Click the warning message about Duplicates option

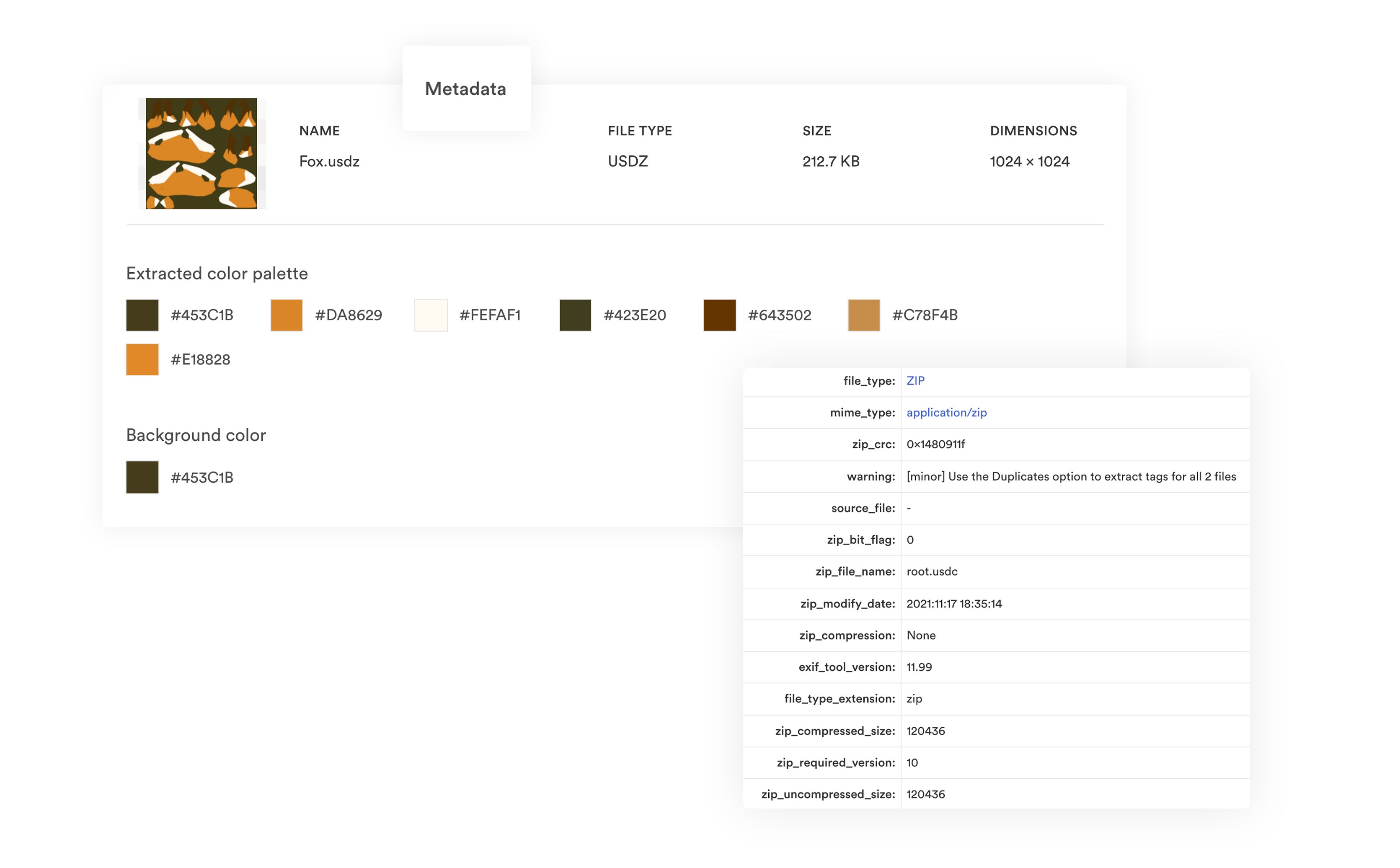[x=1071, y=476]
